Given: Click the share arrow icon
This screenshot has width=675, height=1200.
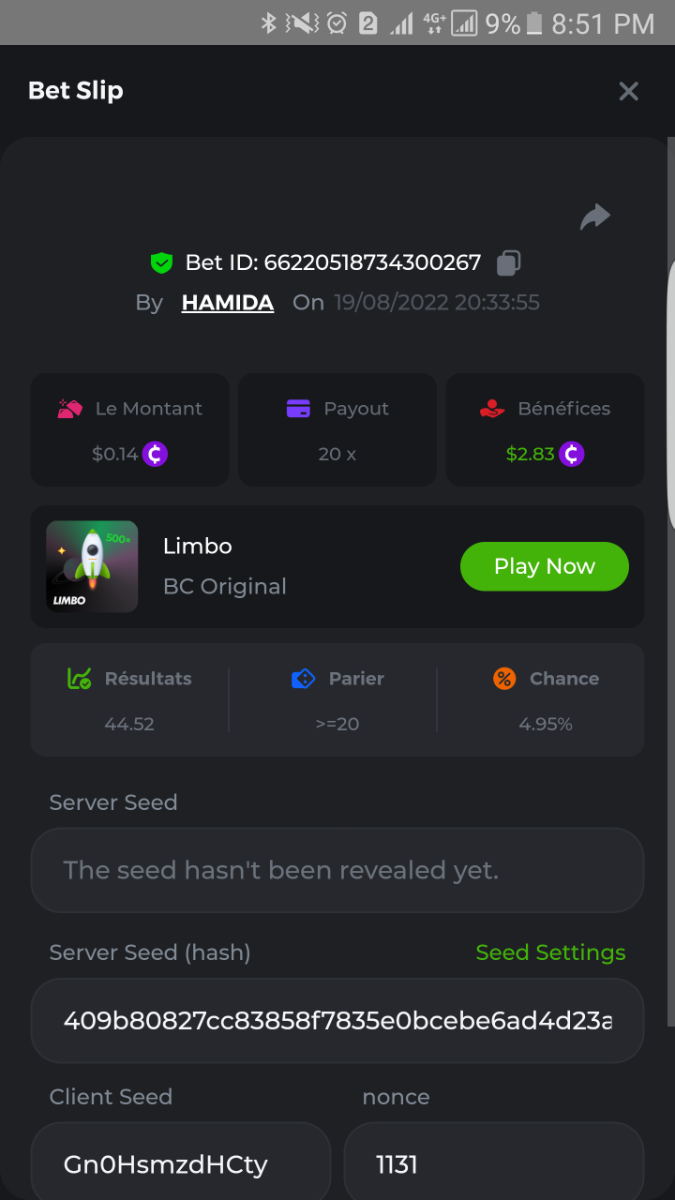Looking at the screenshot, I should (595, 217).
